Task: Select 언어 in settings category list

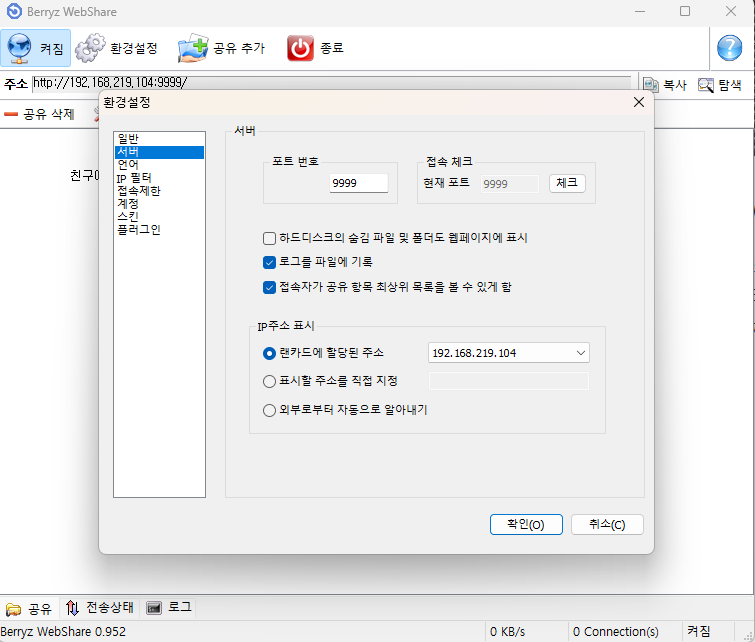Action: pos(159,165)
